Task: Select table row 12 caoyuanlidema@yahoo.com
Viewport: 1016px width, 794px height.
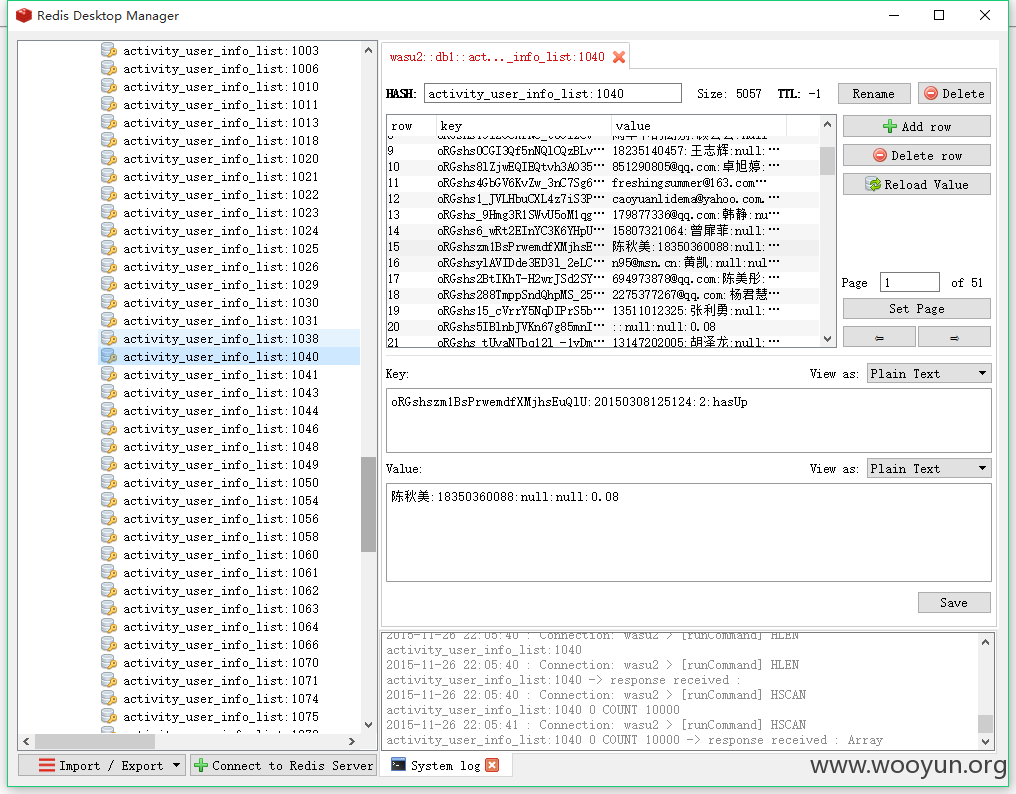Action: pyautogui.click(x=603, y=198)
